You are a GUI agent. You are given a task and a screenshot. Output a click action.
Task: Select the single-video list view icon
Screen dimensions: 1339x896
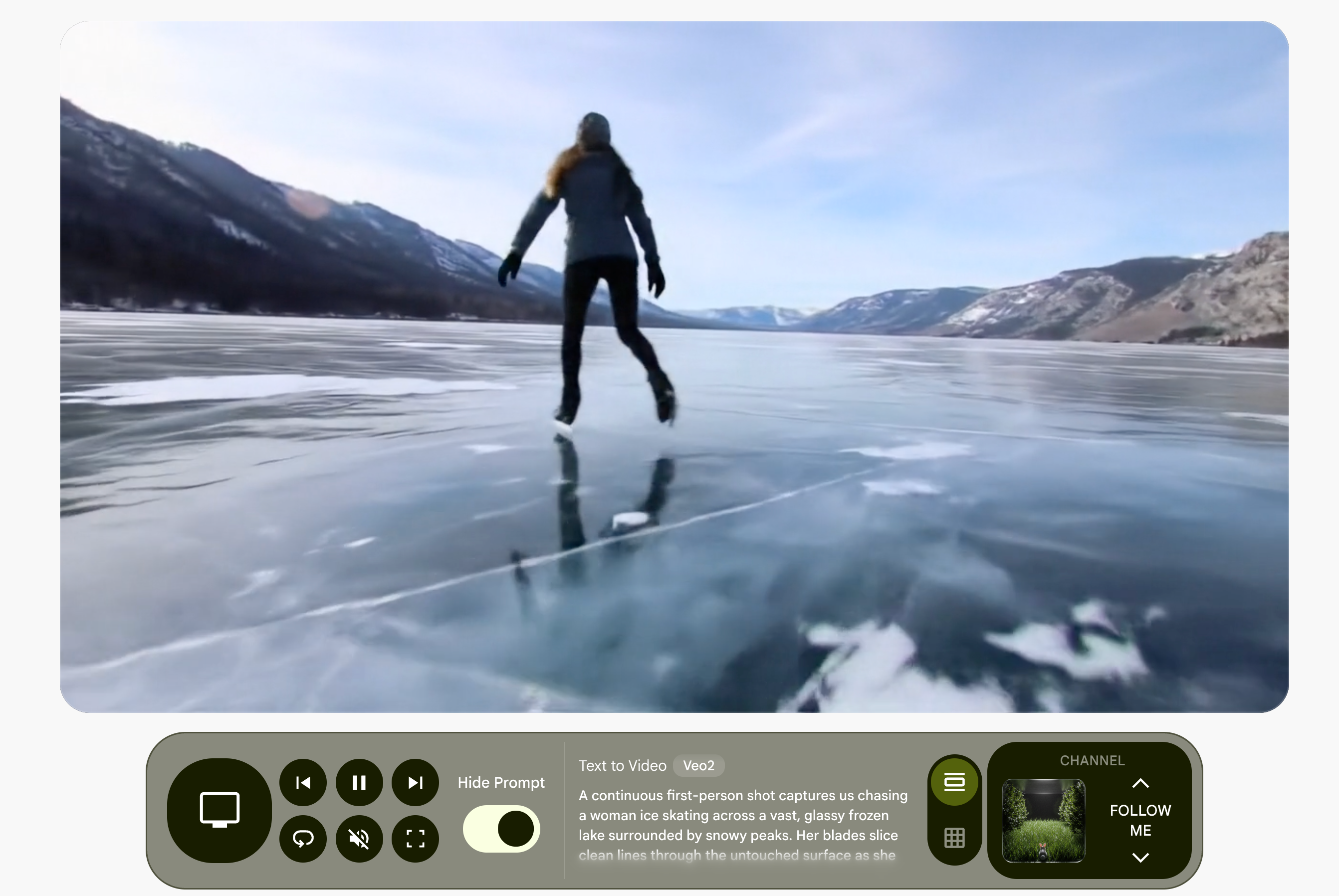click(x=954, y=782)
